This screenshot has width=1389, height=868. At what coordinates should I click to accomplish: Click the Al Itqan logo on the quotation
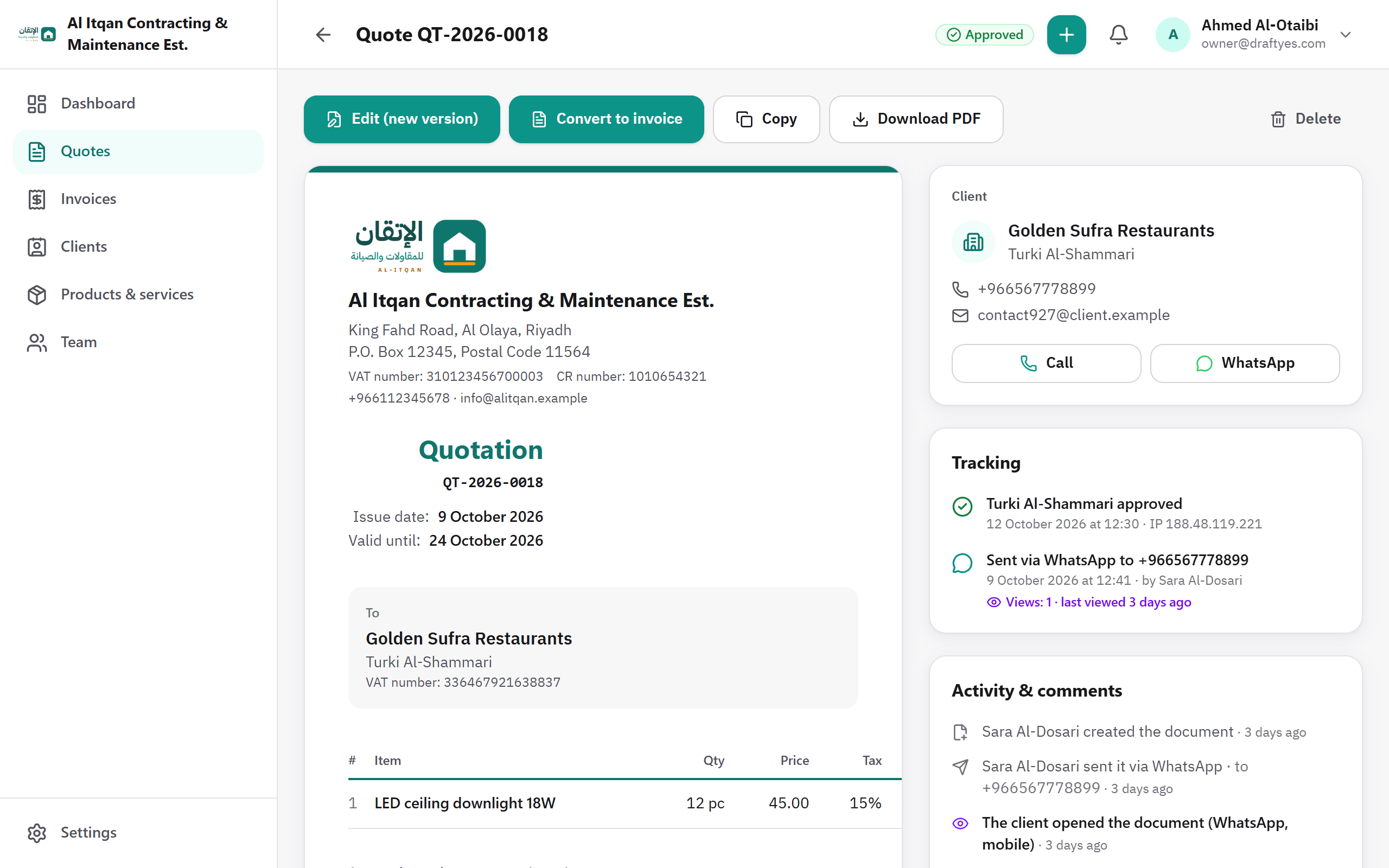click(418, 246)
